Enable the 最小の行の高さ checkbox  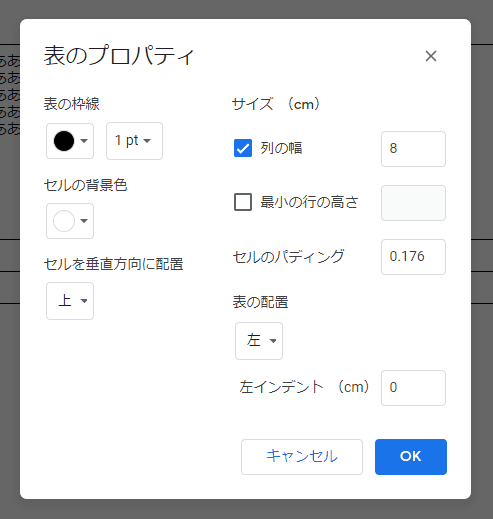click(x=243, y=202)
